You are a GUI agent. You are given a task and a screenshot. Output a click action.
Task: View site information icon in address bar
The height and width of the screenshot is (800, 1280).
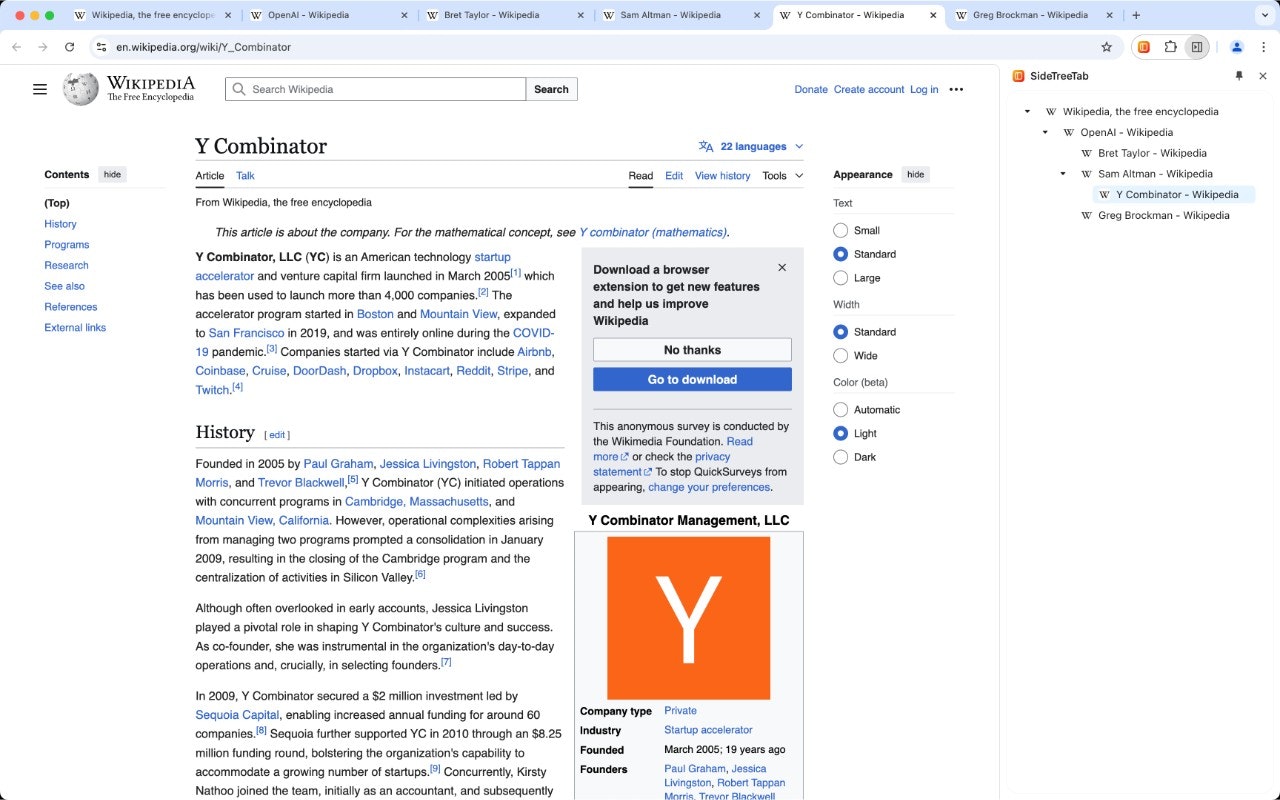click(101, 47)
